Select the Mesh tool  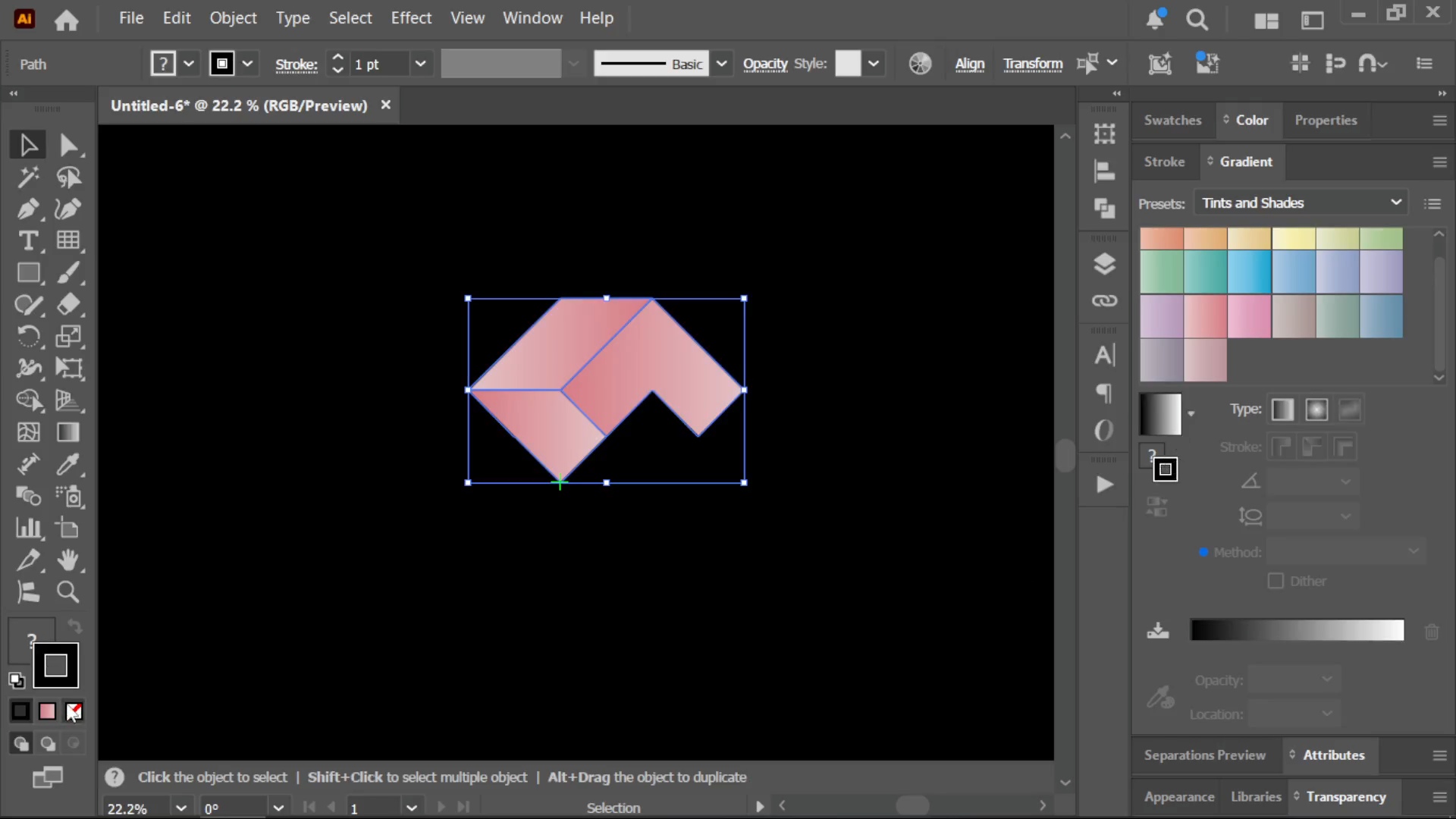28,432
